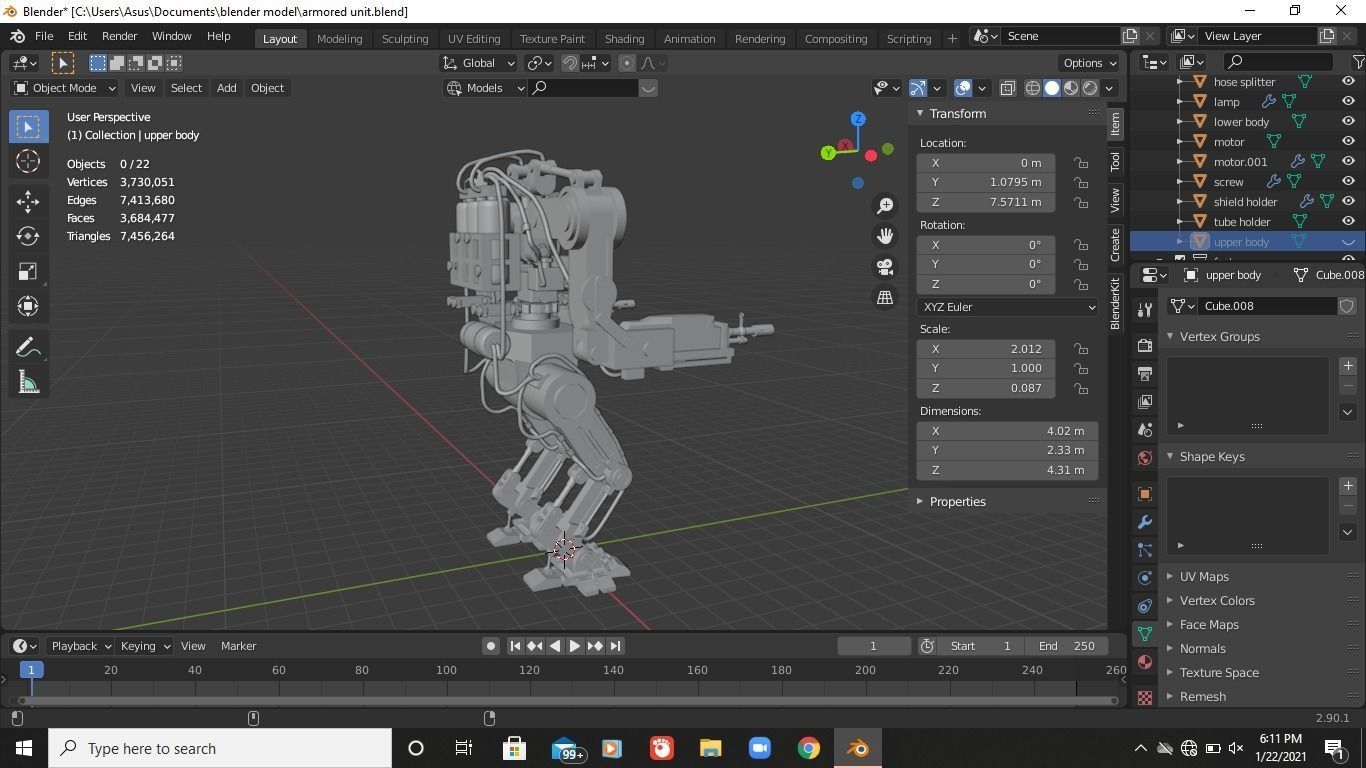Add a new vertex group
Image resolution: width=1366 pixels, height=768 pixels.
[x=1348, y=366]
